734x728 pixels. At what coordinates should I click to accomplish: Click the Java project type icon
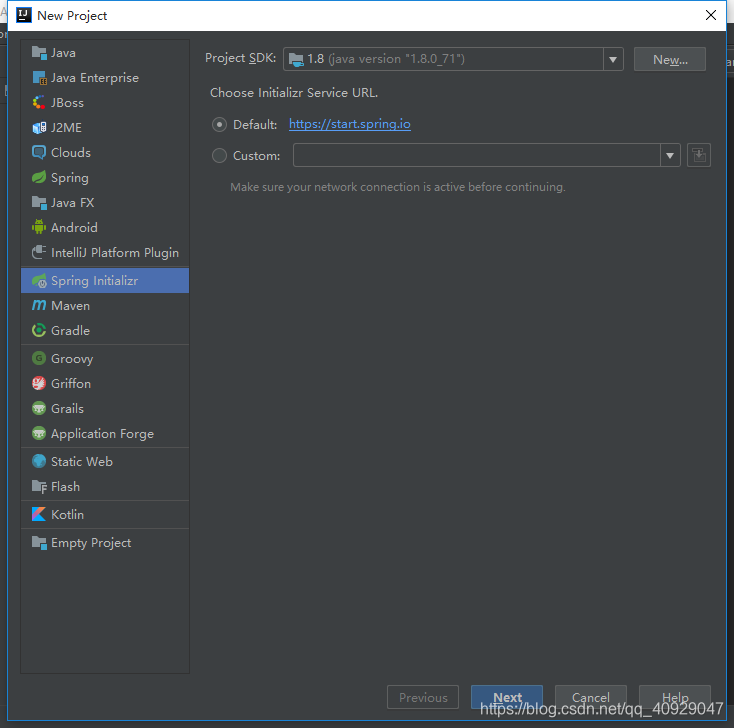(39, 53)
